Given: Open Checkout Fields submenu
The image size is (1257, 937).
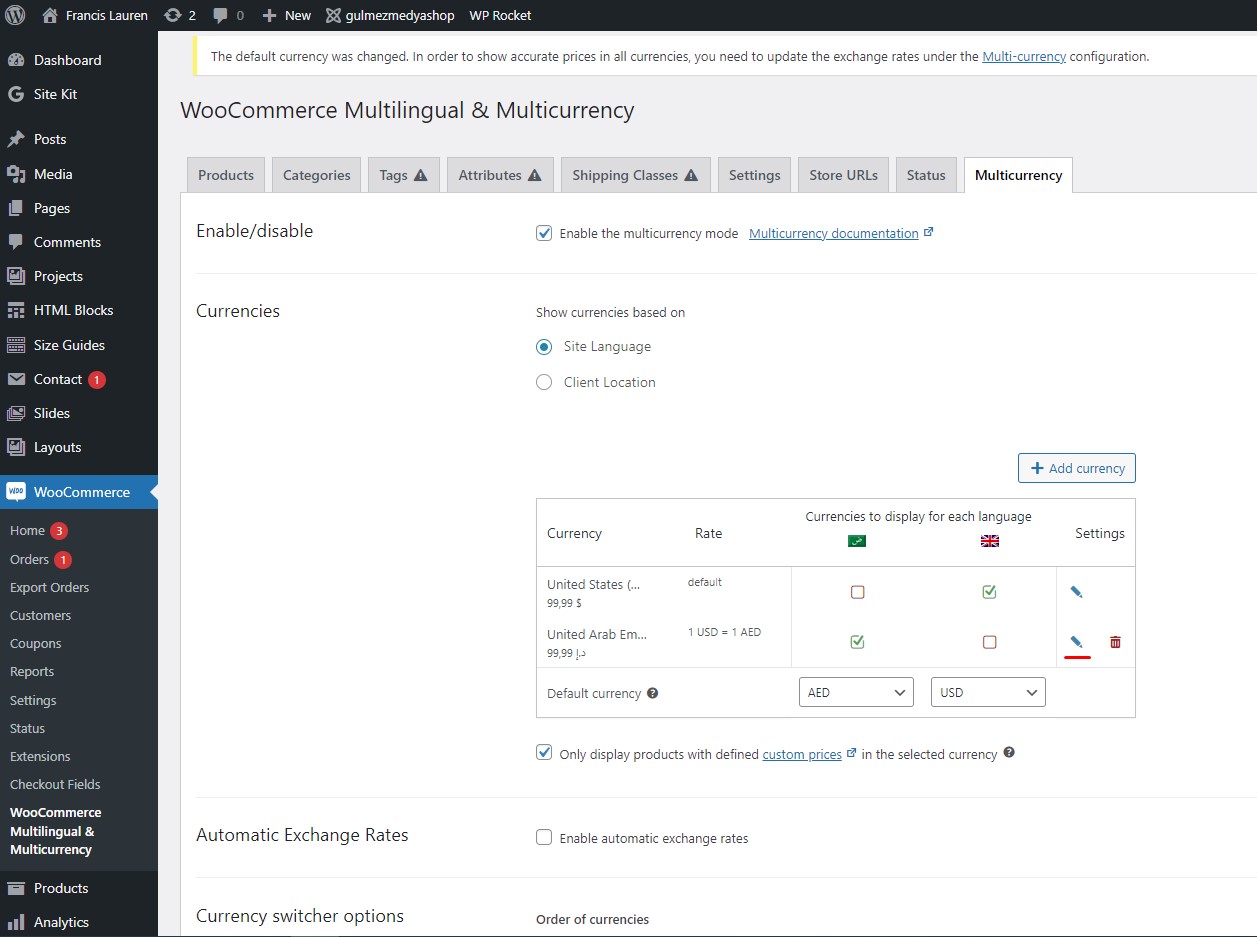Looking at the screenshot, I should click(55, 784).
